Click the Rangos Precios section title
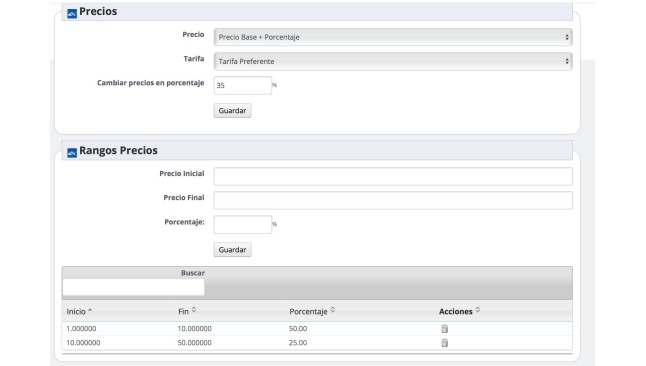This screenshot has height=366, width=646. click(118, 150)
